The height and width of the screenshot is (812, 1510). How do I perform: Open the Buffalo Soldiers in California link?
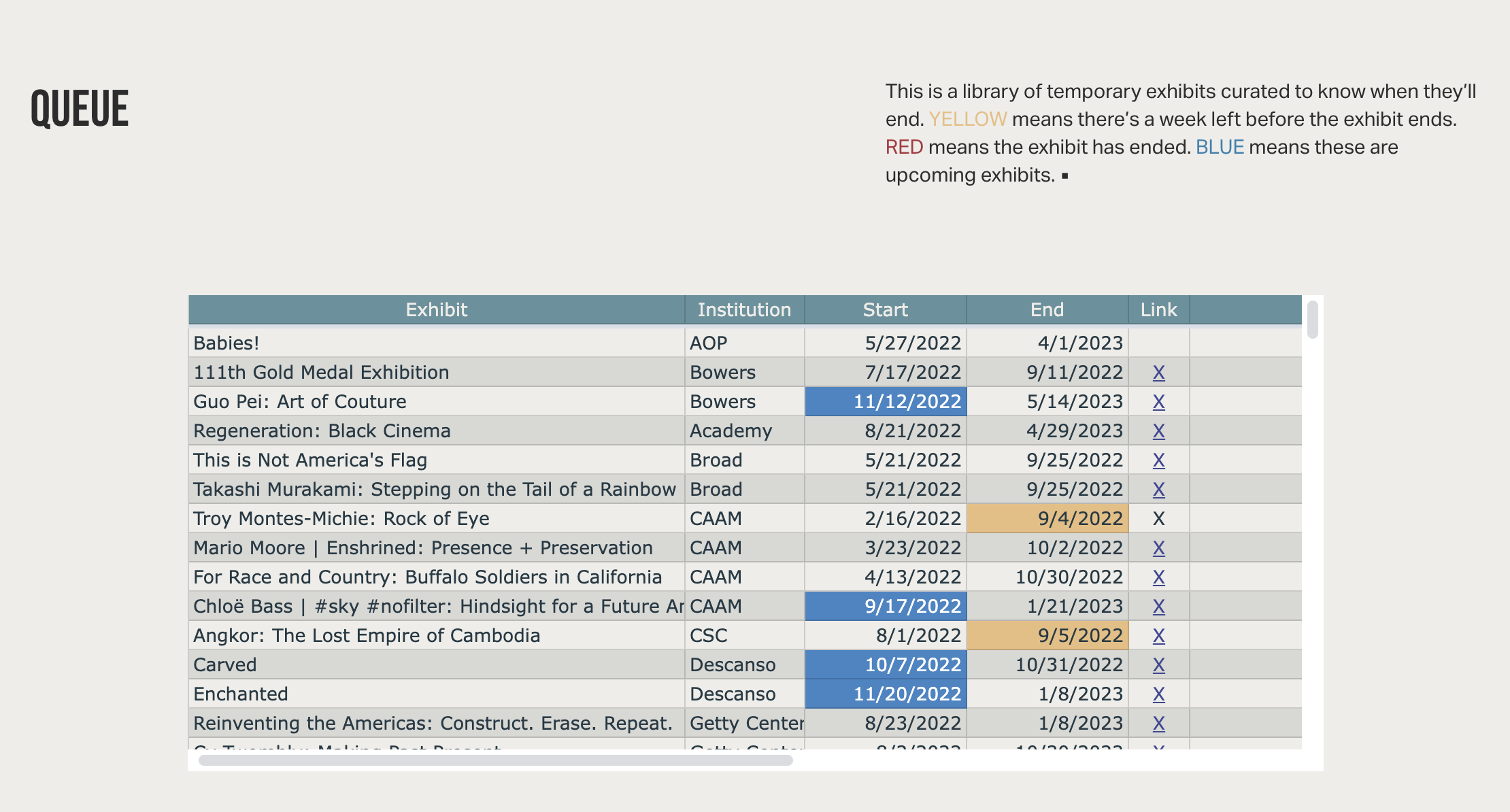(x=1158, y=577)
